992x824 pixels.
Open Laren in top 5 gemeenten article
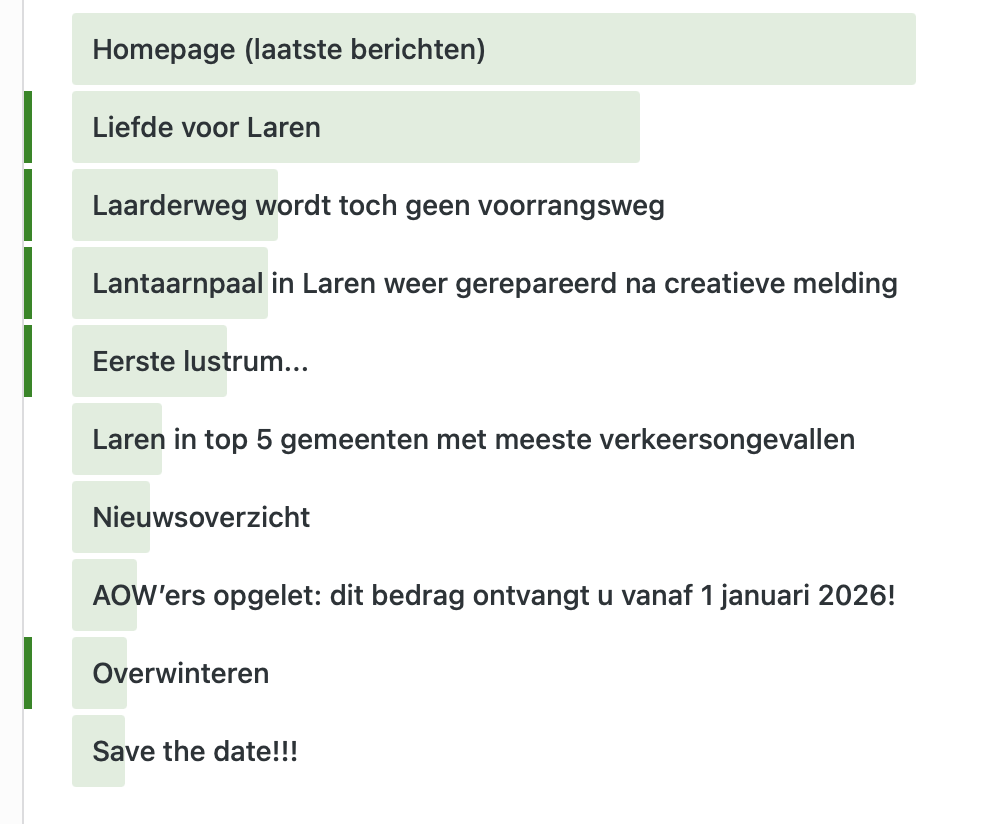473,439
